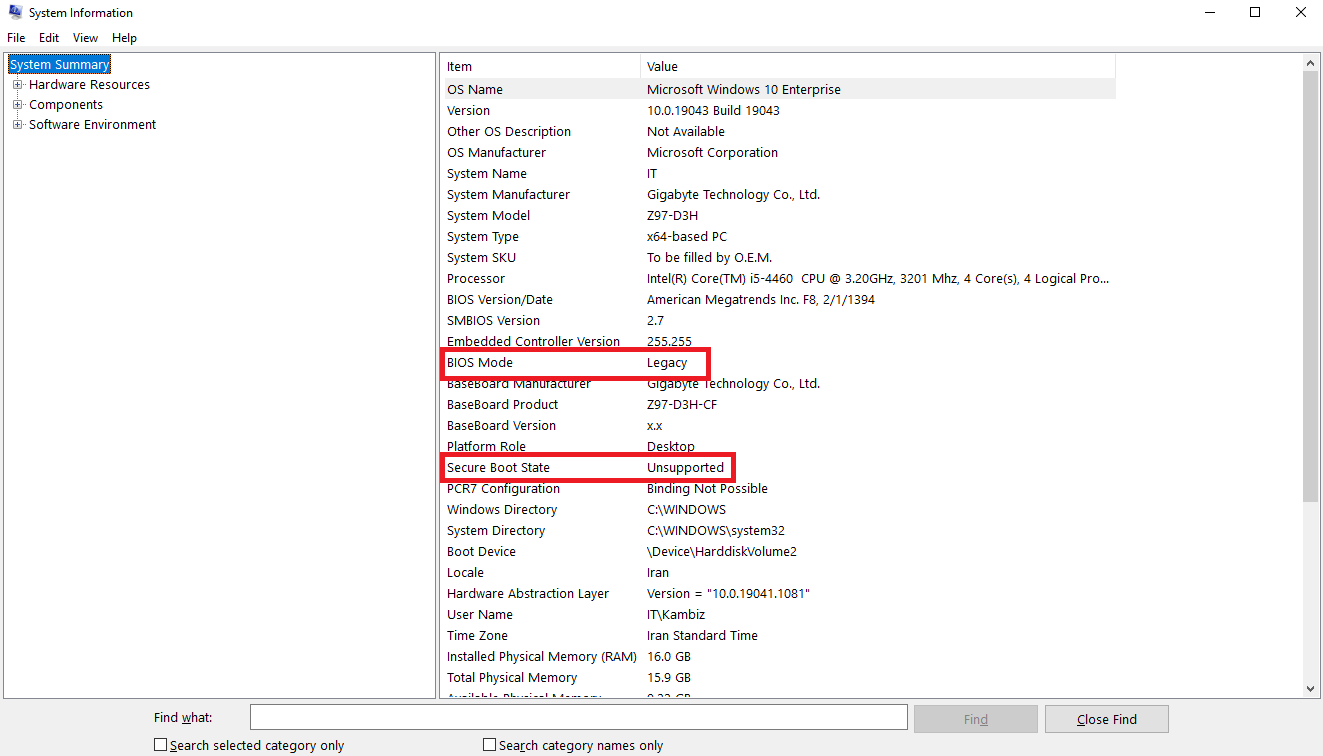This screenshot has width=1323, height=756.
Task: Click the Microsoft Windows 10 Enterprise value
Action: [744, 89]
